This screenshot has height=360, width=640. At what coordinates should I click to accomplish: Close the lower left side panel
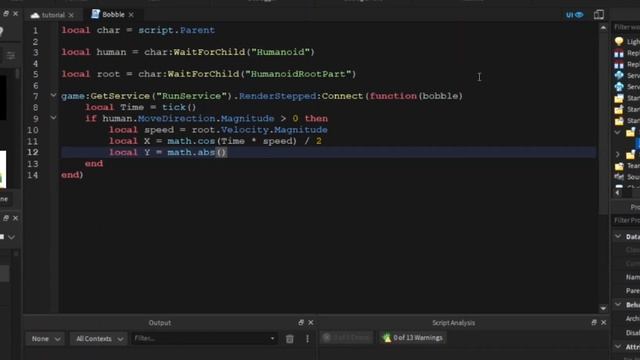(16, 218)
